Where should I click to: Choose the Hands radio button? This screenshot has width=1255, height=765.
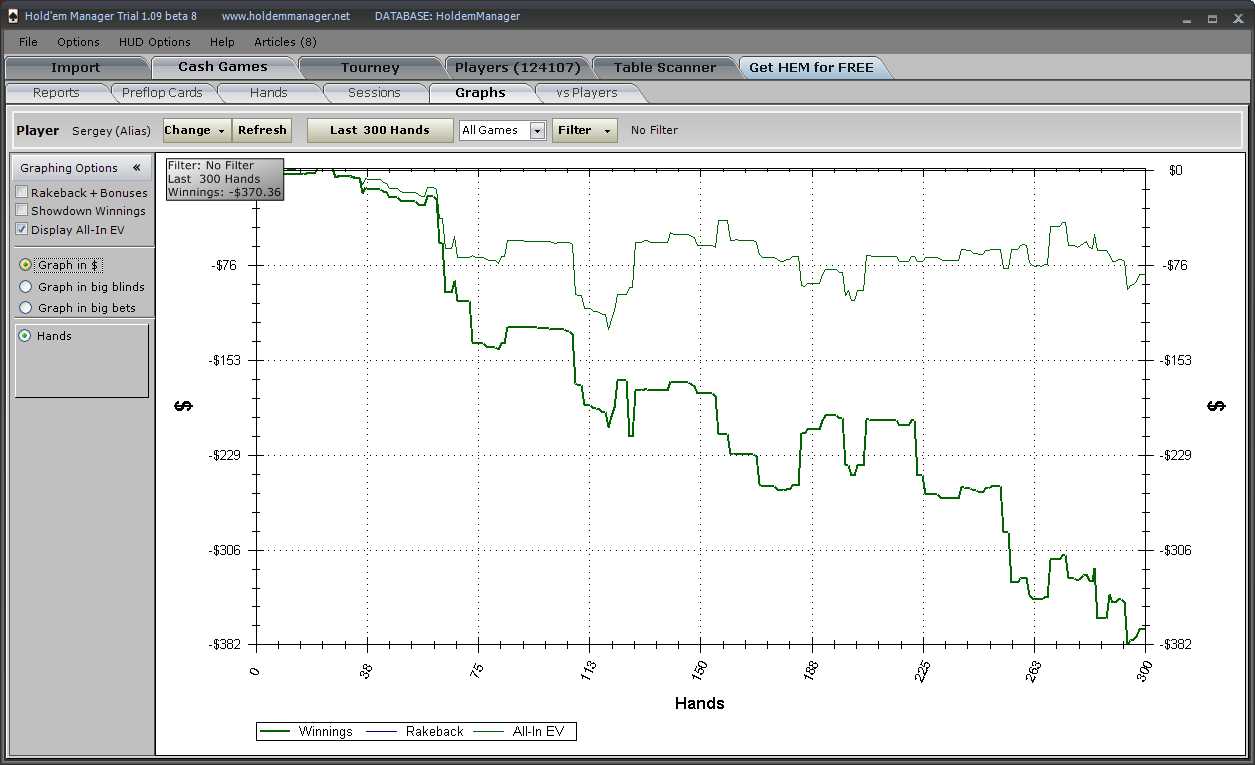click(x=25, y=336)
